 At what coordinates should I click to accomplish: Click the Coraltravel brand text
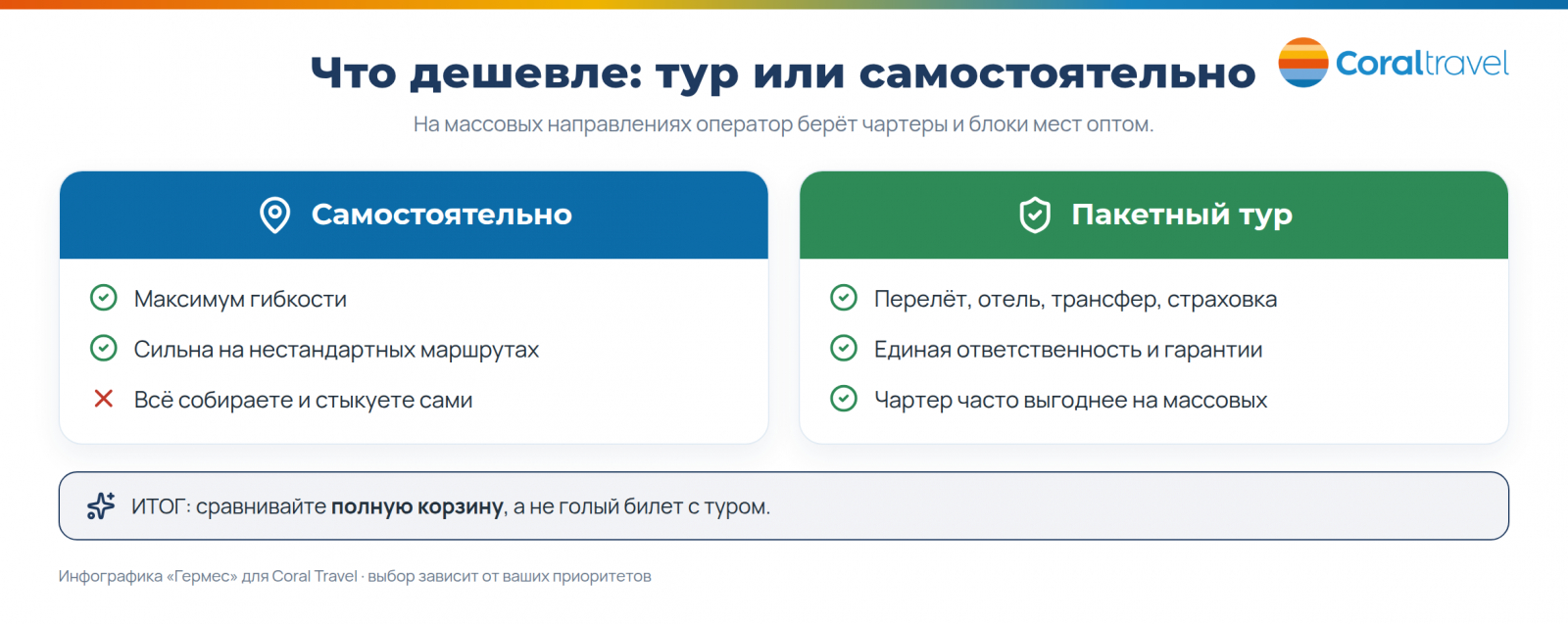click(1422, 64)
